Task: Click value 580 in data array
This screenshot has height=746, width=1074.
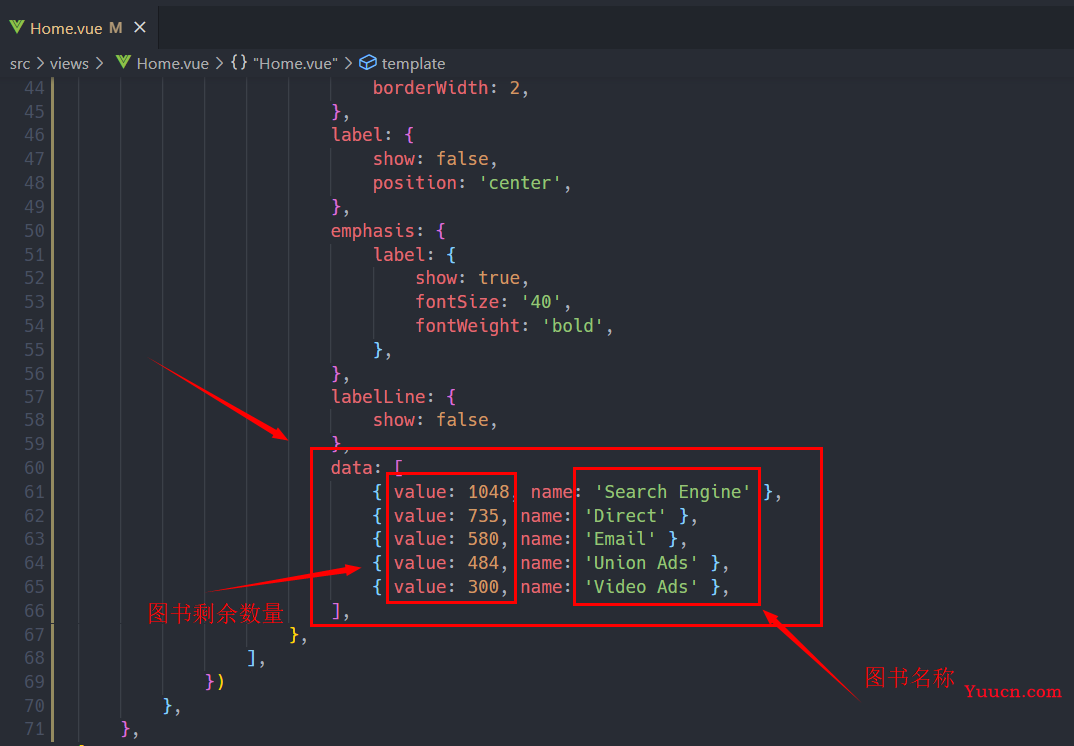Action: [x=483, y=540]
